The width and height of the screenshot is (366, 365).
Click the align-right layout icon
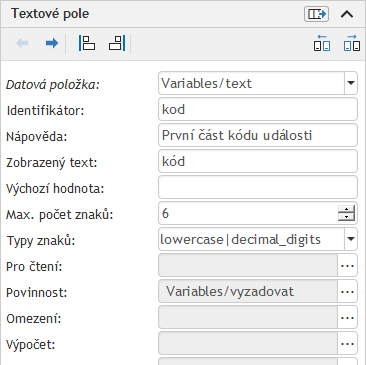(x=117, y=43)
